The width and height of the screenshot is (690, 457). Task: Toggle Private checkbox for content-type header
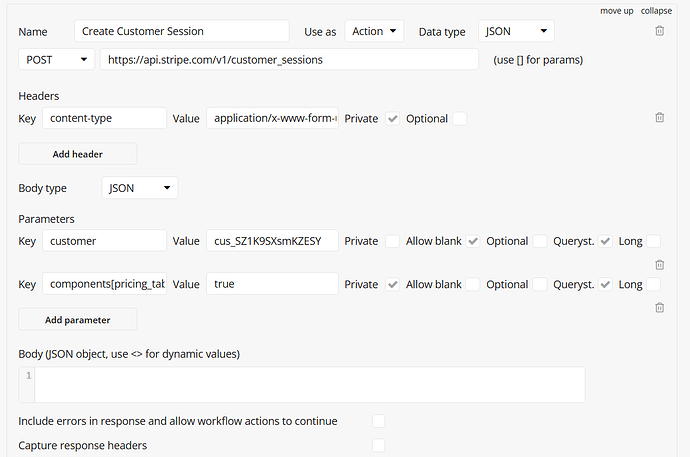393,118
